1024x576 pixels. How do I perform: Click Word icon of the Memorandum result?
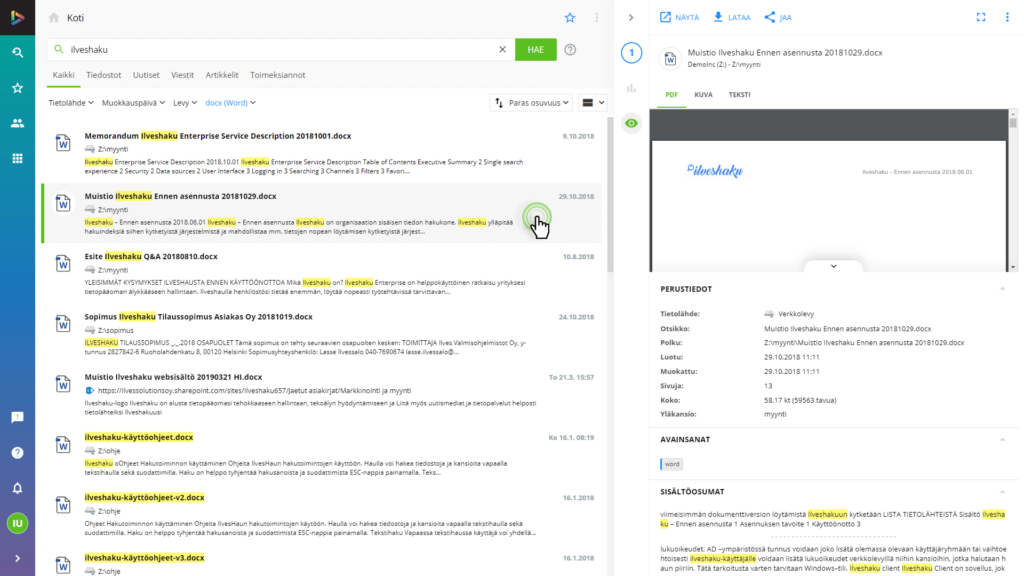(x=63, y=143)
